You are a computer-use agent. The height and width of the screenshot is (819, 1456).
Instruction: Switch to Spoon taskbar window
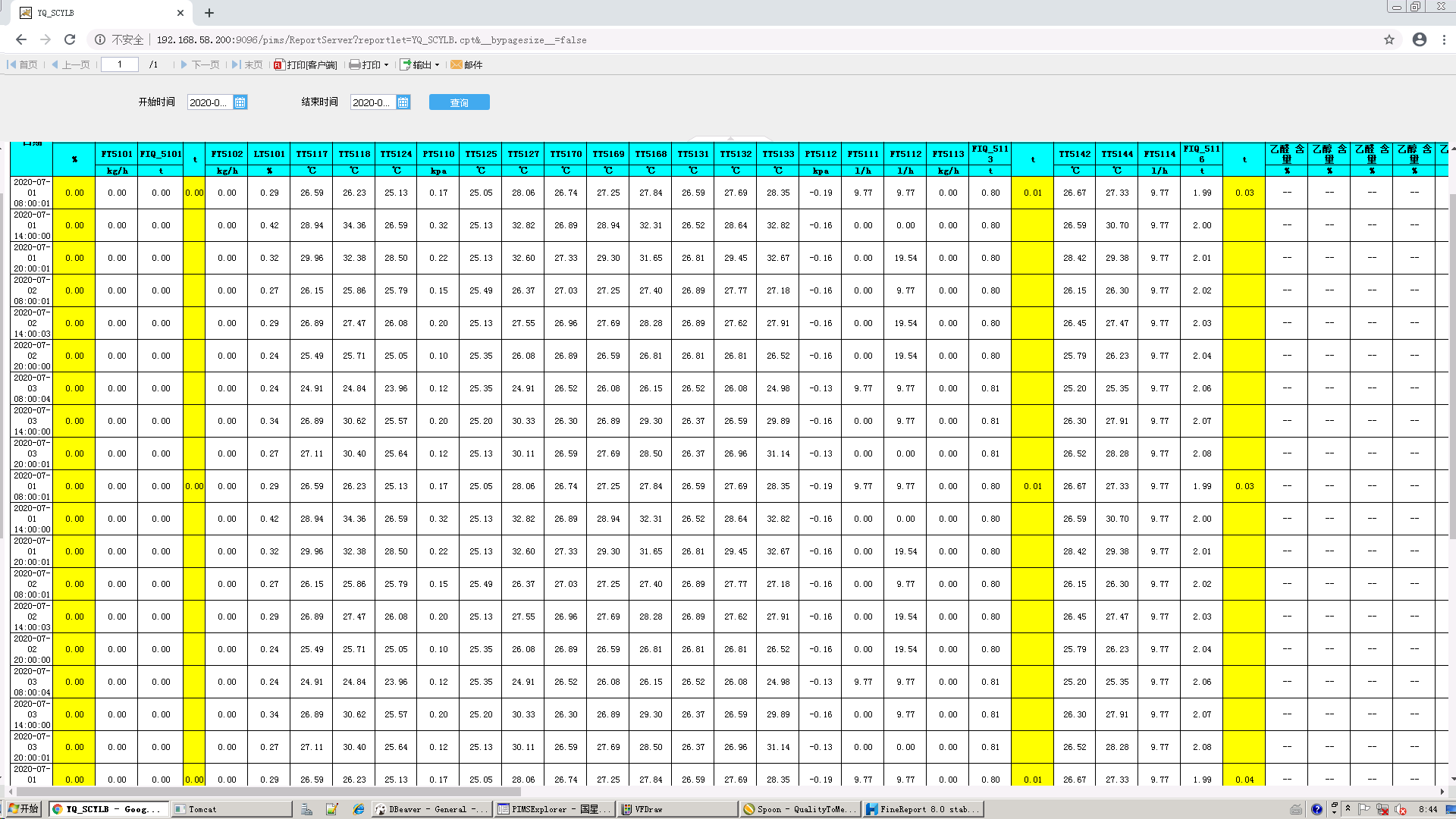pyautogui.click(x=800, y=809)
